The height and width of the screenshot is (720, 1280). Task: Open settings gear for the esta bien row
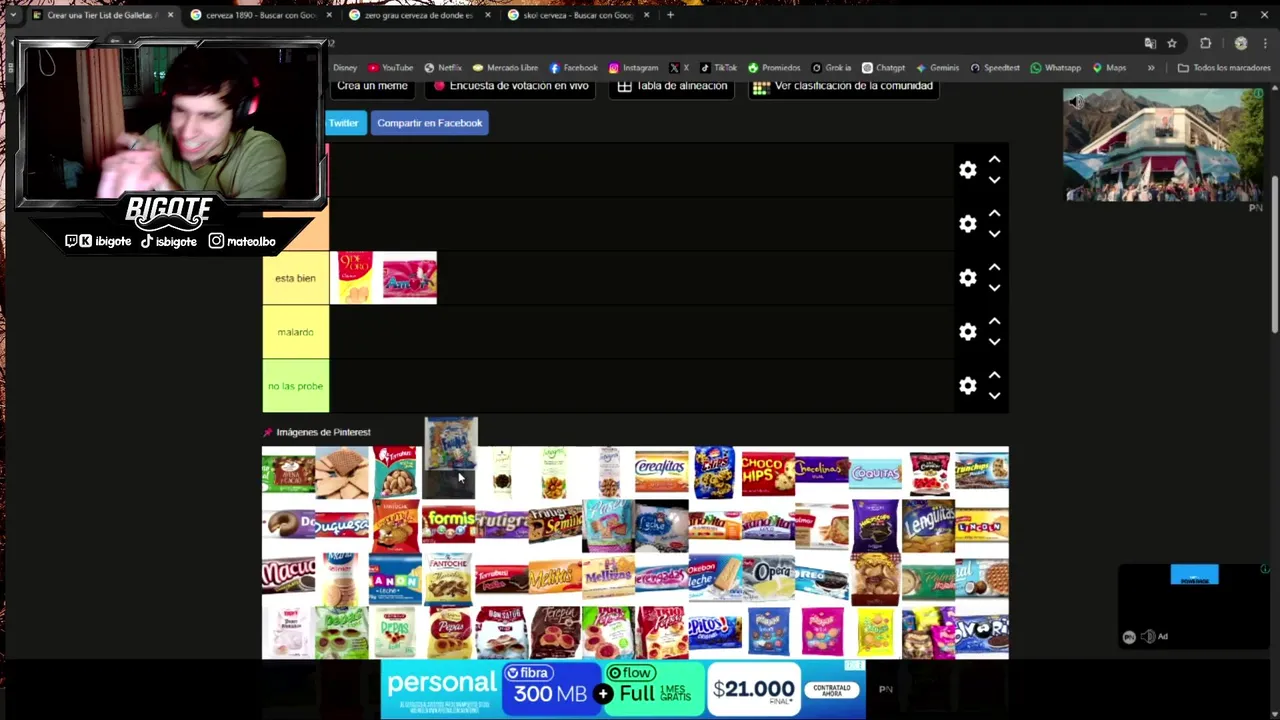[967, 278]
